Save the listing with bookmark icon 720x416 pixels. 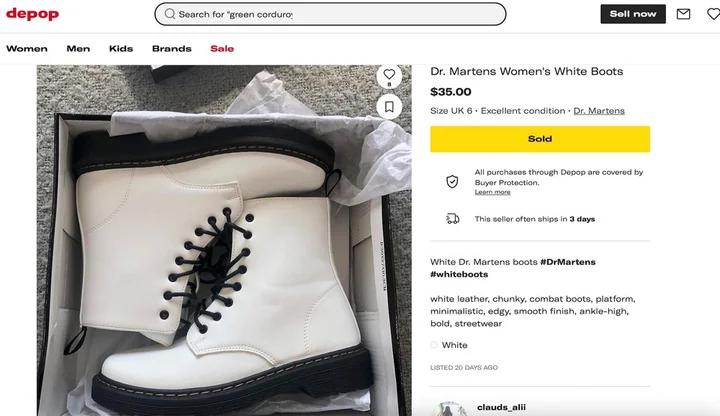390,106
